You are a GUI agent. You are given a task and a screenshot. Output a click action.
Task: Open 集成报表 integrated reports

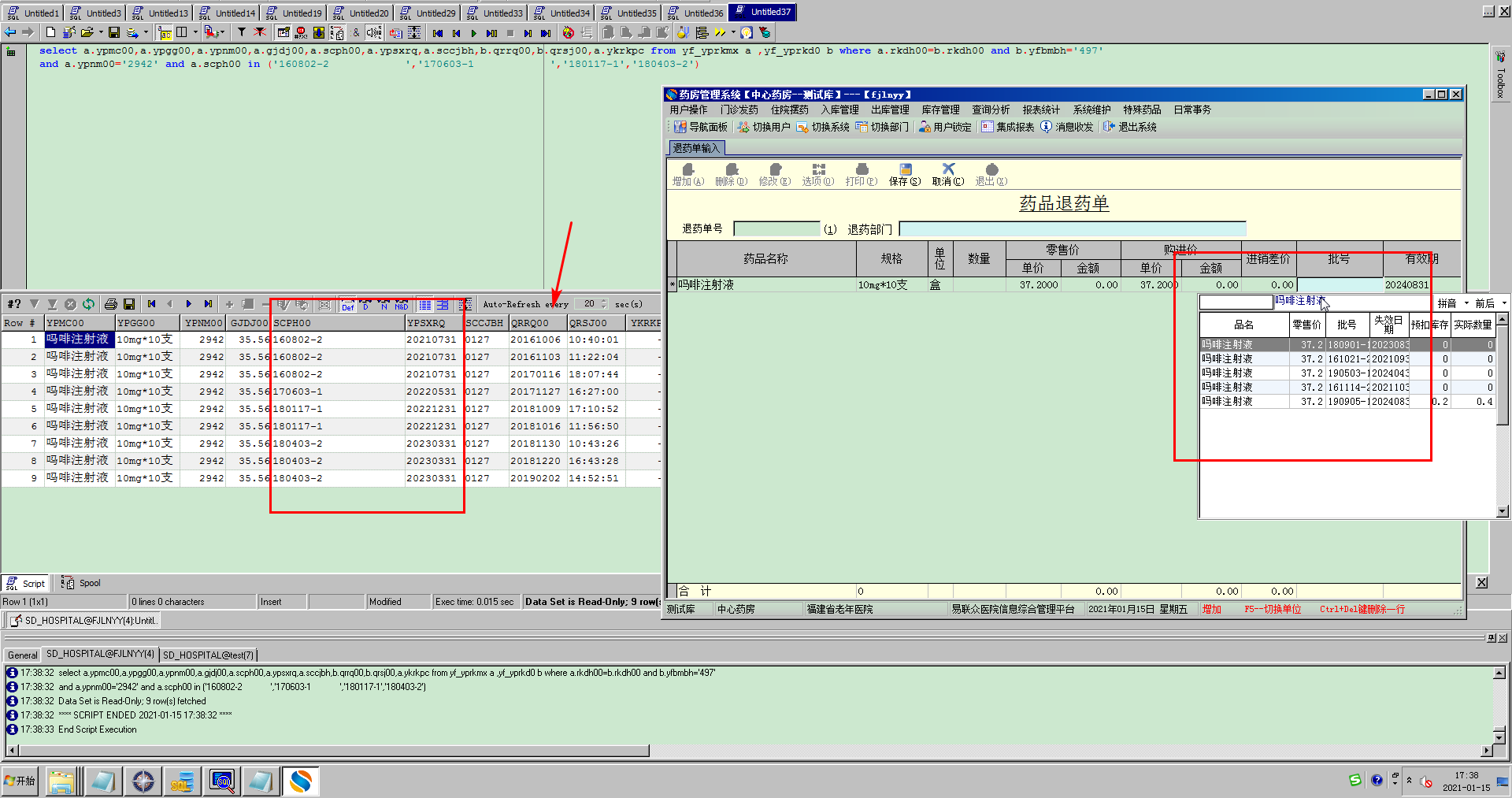click(x=1008, y=127)
